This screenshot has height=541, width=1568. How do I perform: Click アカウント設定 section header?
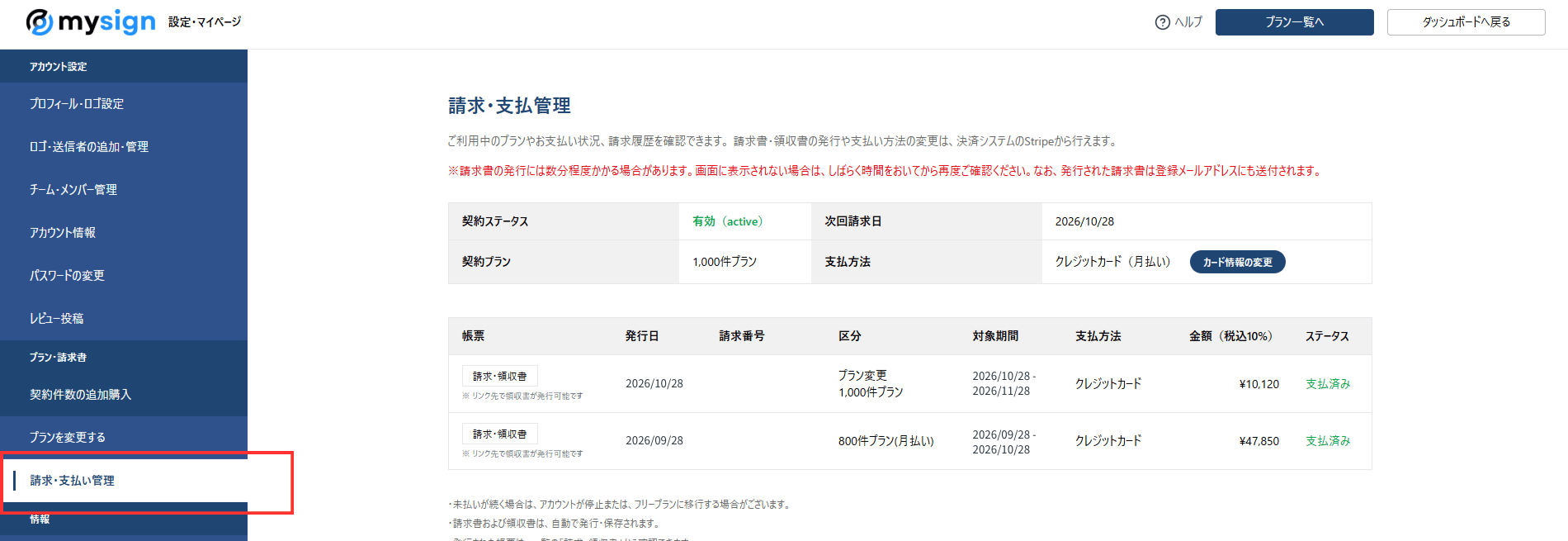click(x=58, y=67)
